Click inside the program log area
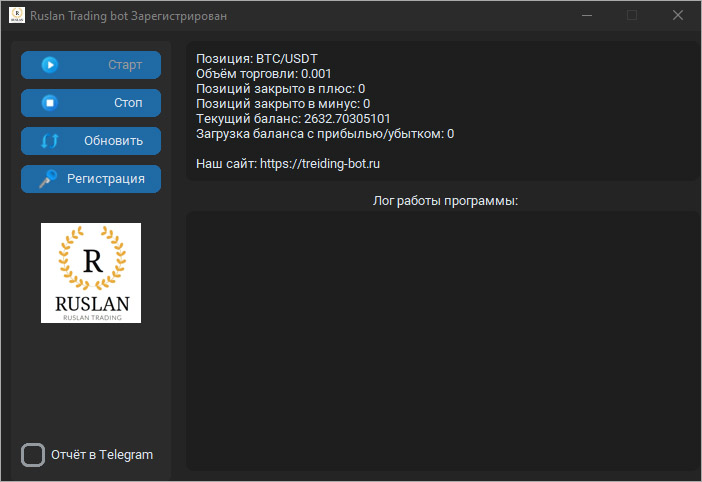This screenshot has height=482, width=702. (443, 341)
